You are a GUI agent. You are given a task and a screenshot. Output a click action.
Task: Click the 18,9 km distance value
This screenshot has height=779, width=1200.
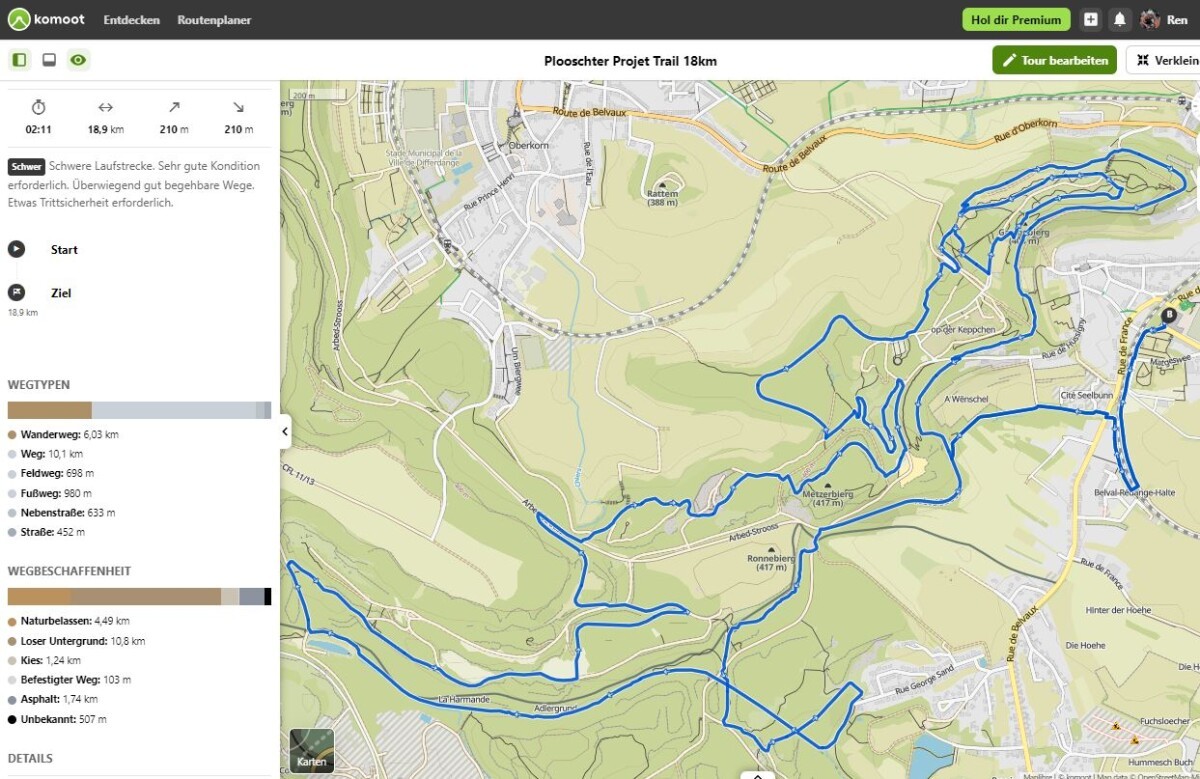[x=106, y=129]
